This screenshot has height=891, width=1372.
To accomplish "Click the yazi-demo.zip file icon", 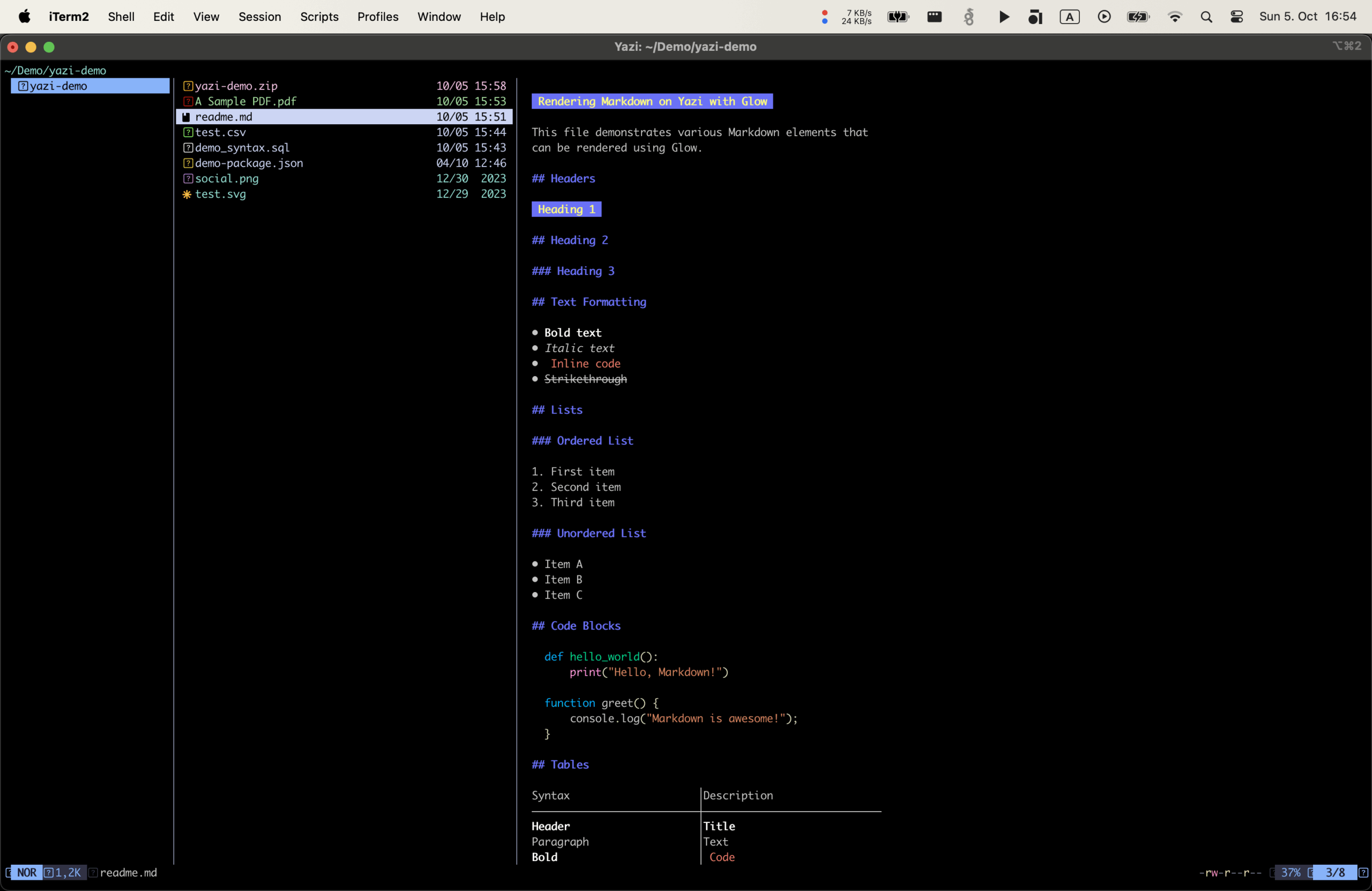I will point(188,86).
